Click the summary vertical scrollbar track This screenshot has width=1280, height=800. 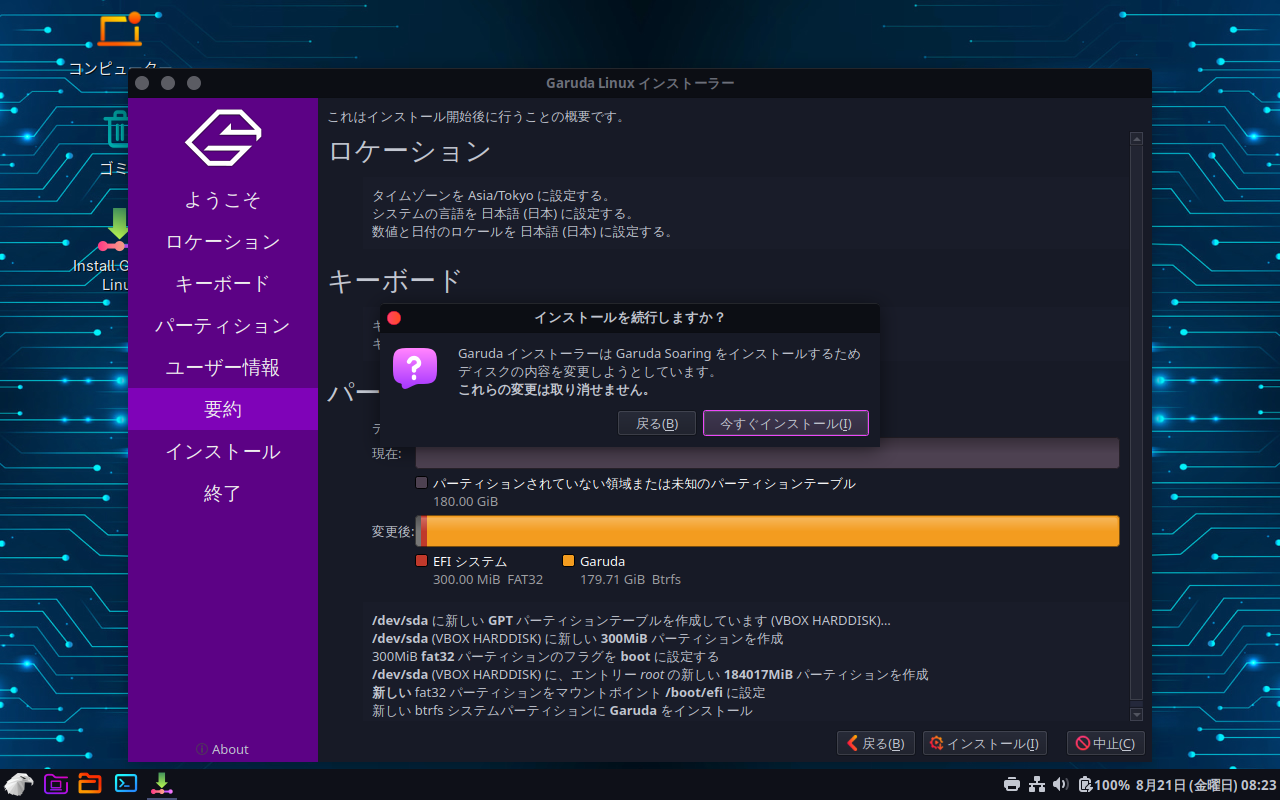point(1136,426)
